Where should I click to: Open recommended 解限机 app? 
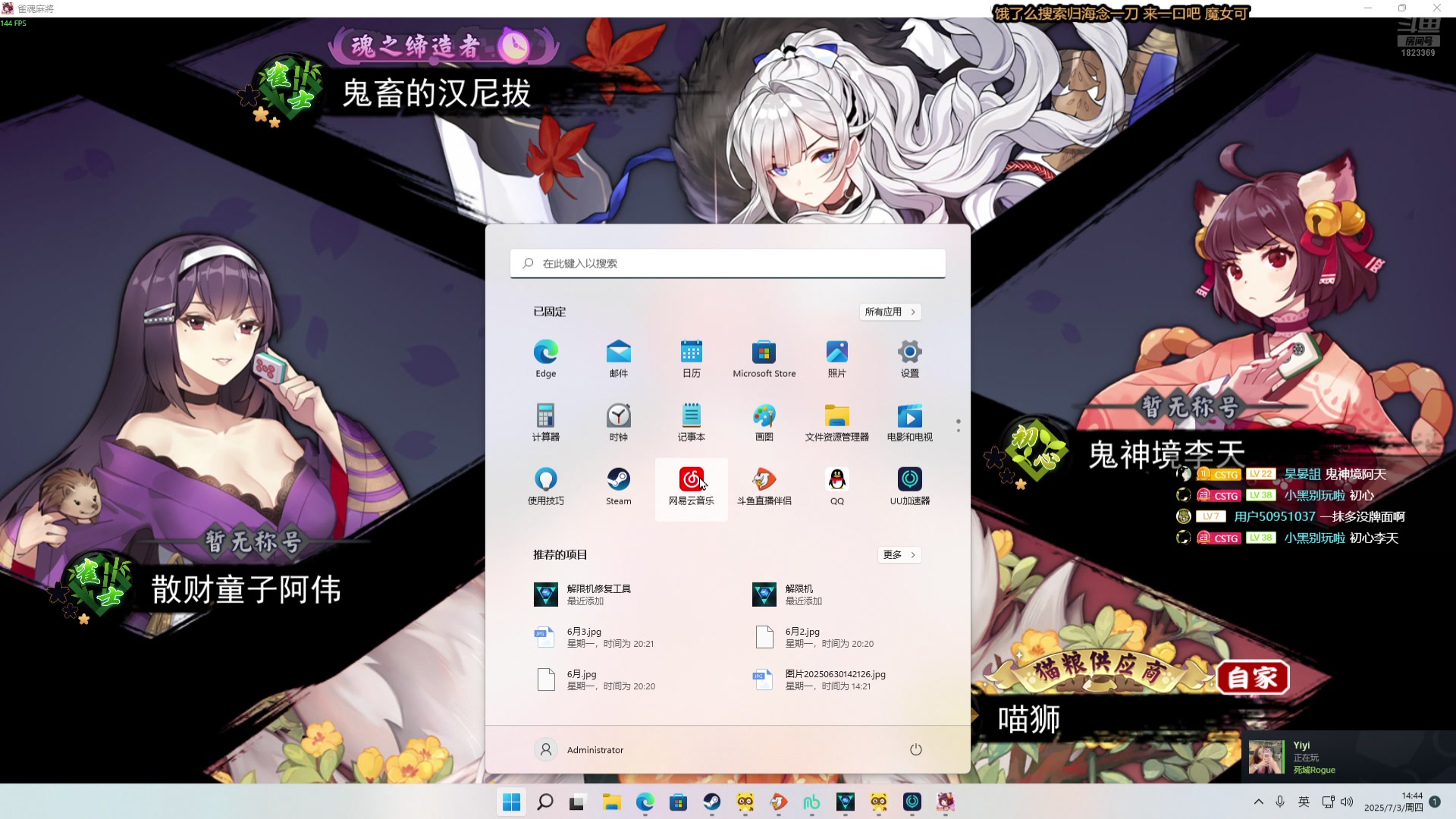[x=787, y=594]
